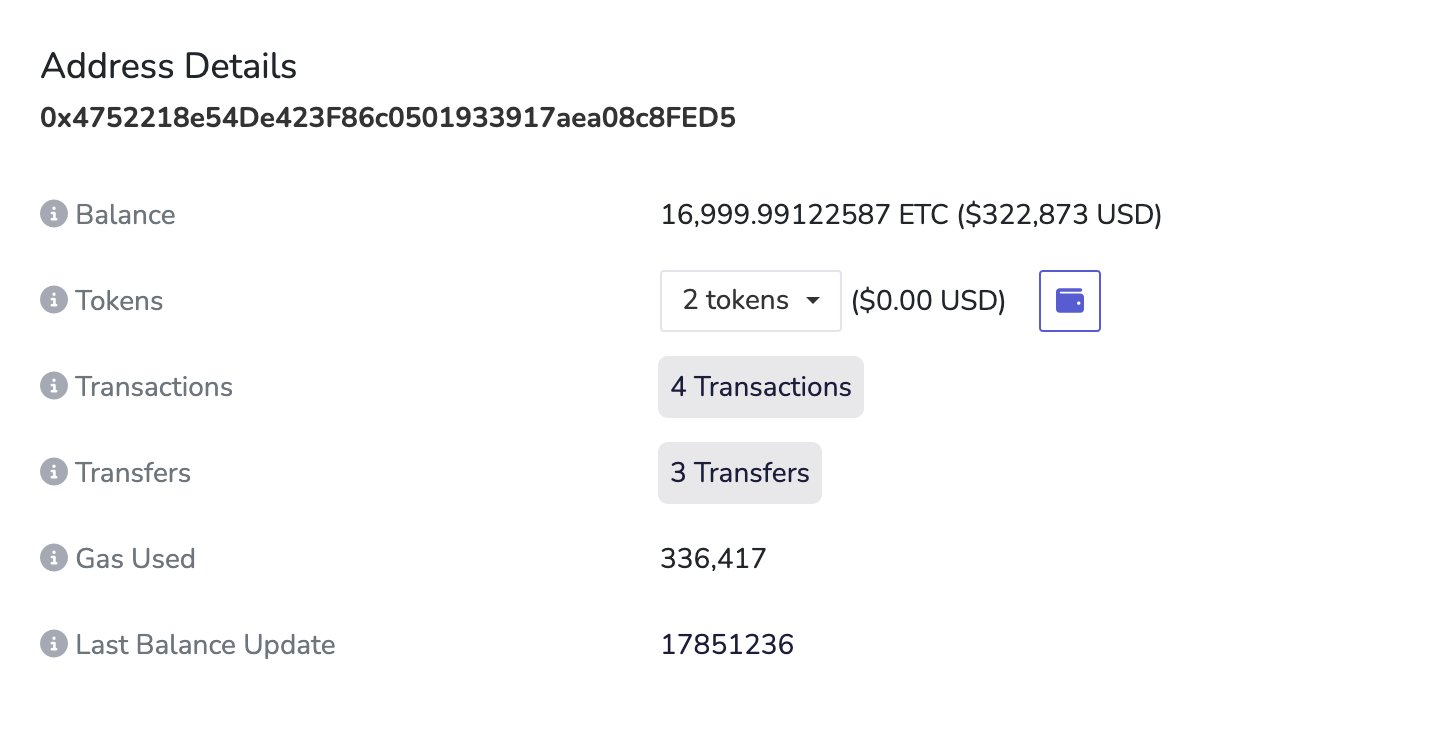This screenshot has width=1440, height=734.
Task: Click the Gas Used label text
Action: [135, 558]
